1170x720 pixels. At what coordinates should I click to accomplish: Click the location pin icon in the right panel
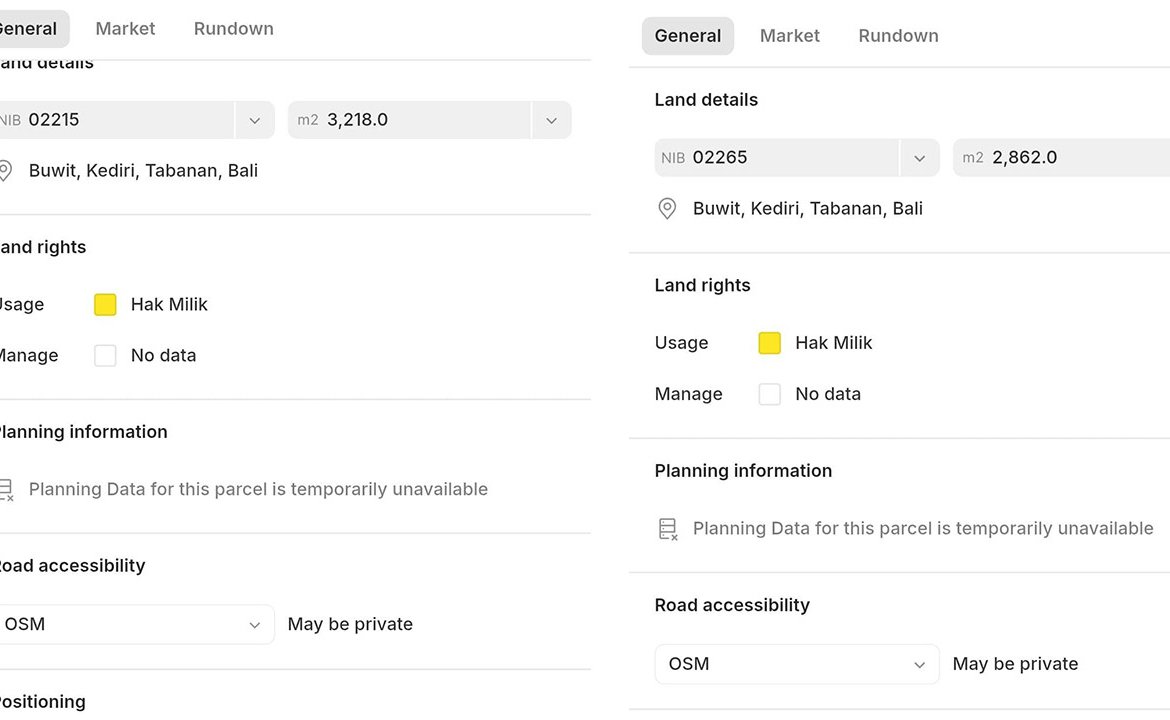click(x=667, y=209)
